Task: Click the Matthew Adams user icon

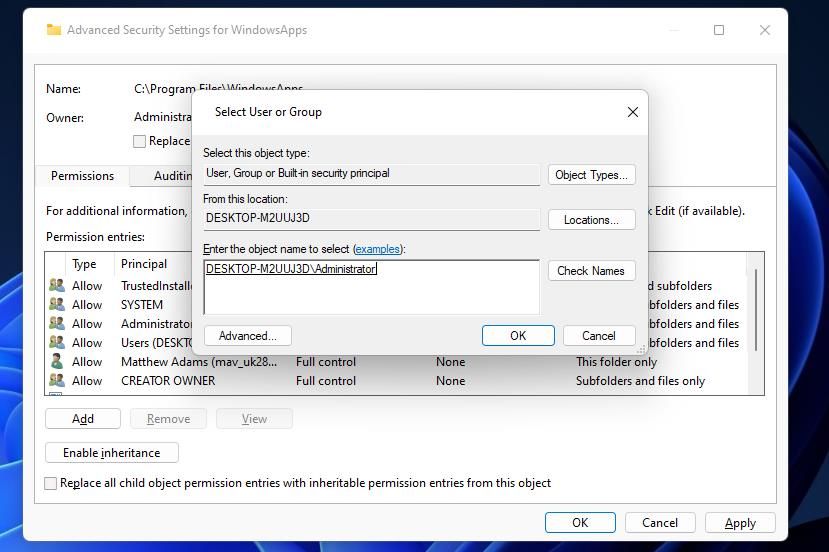Action: 57,361
